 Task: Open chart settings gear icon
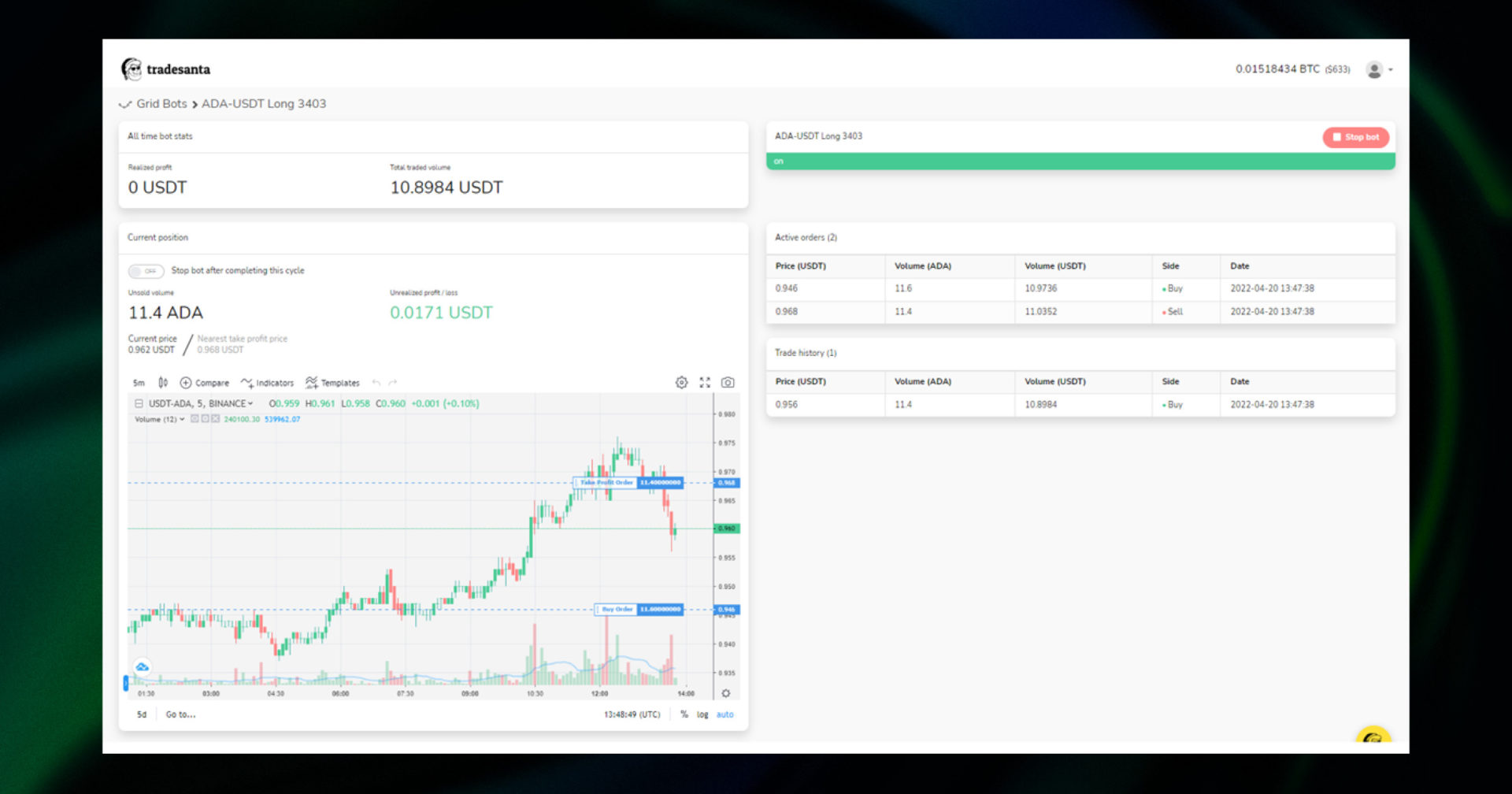click(681, 383)
